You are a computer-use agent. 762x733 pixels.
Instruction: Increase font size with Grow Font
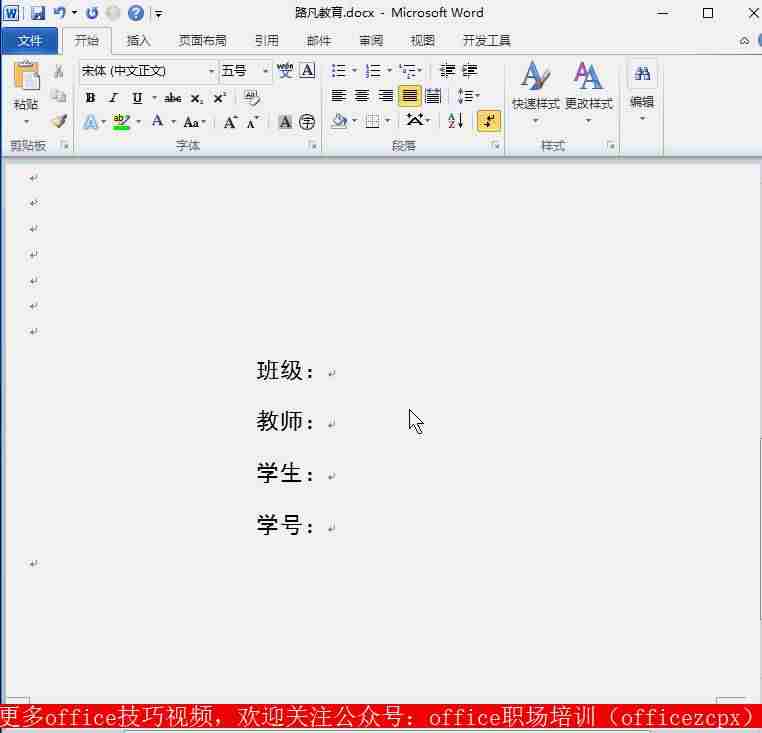coord(230,122)
